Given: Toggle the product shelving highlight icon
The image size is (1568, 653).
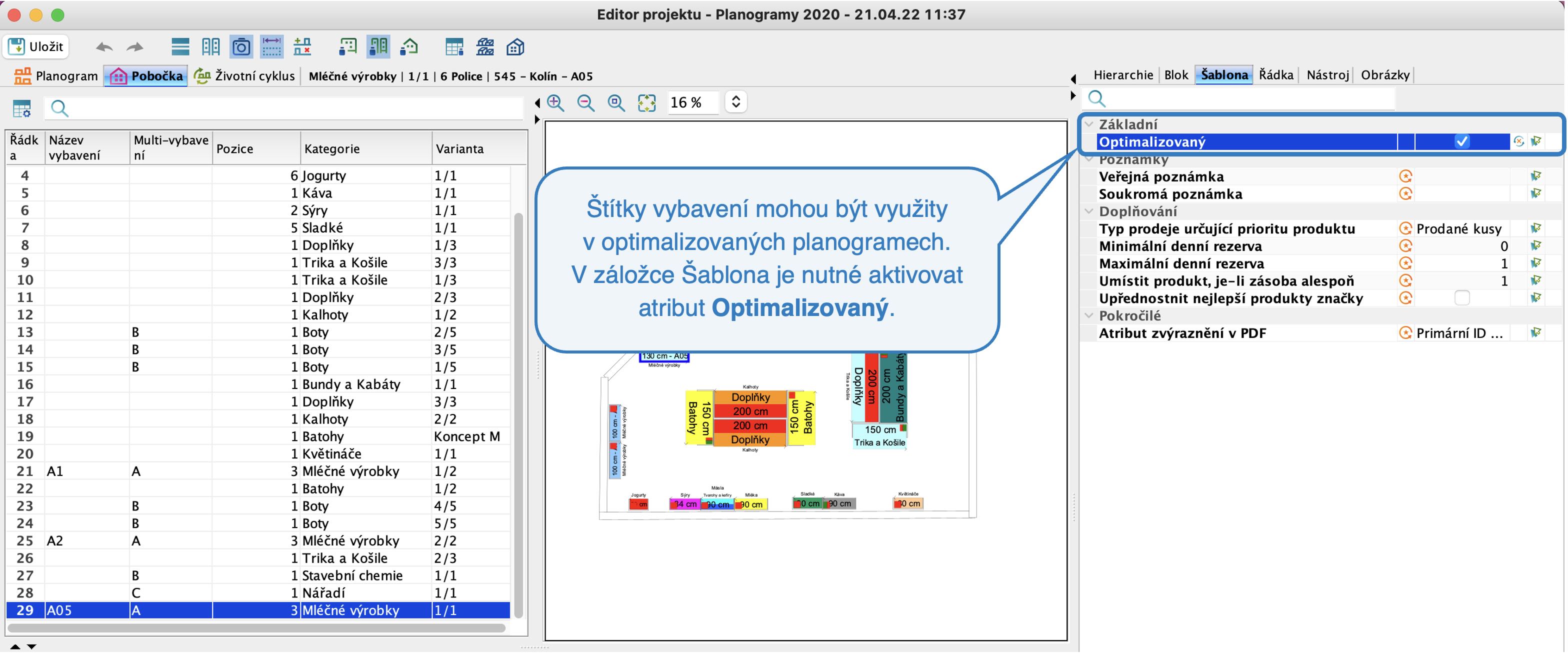Looking at the screenshot, I should [x=378, y=47].
